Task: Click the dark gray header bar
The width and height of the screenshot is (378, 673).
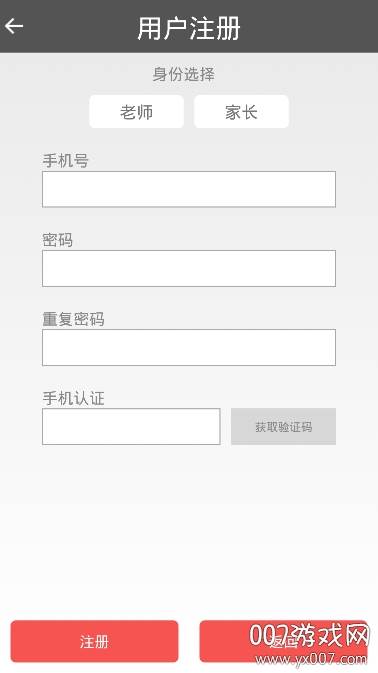Action: pos(189,26)
